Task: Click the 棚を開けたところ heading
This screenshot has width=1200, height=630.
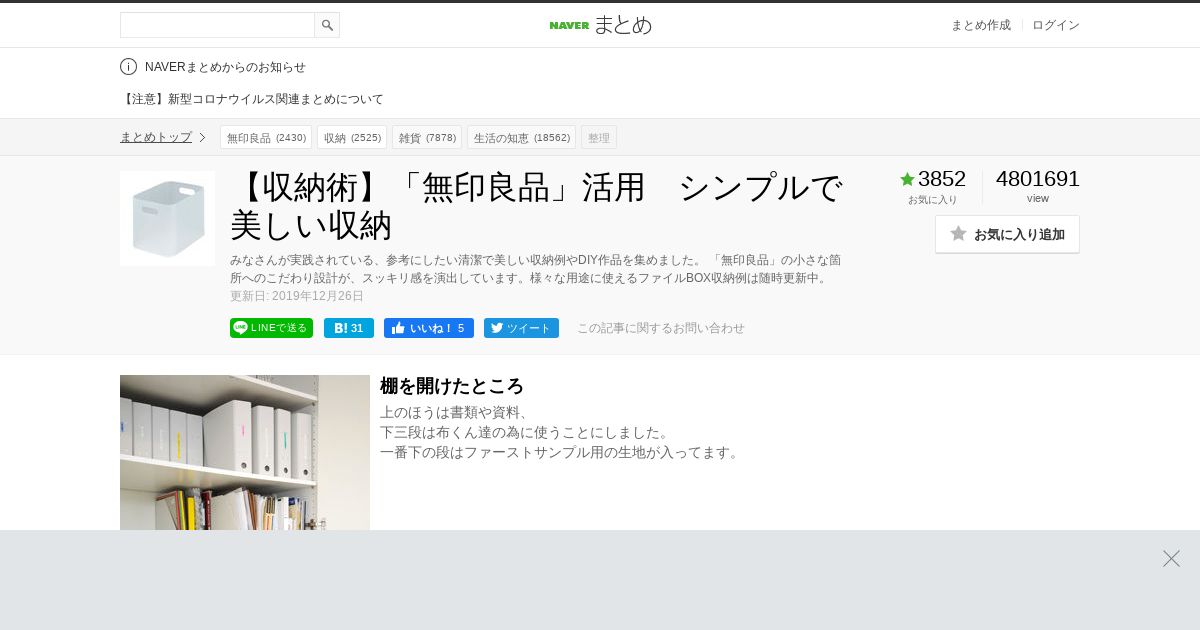Action: (452, 386)
